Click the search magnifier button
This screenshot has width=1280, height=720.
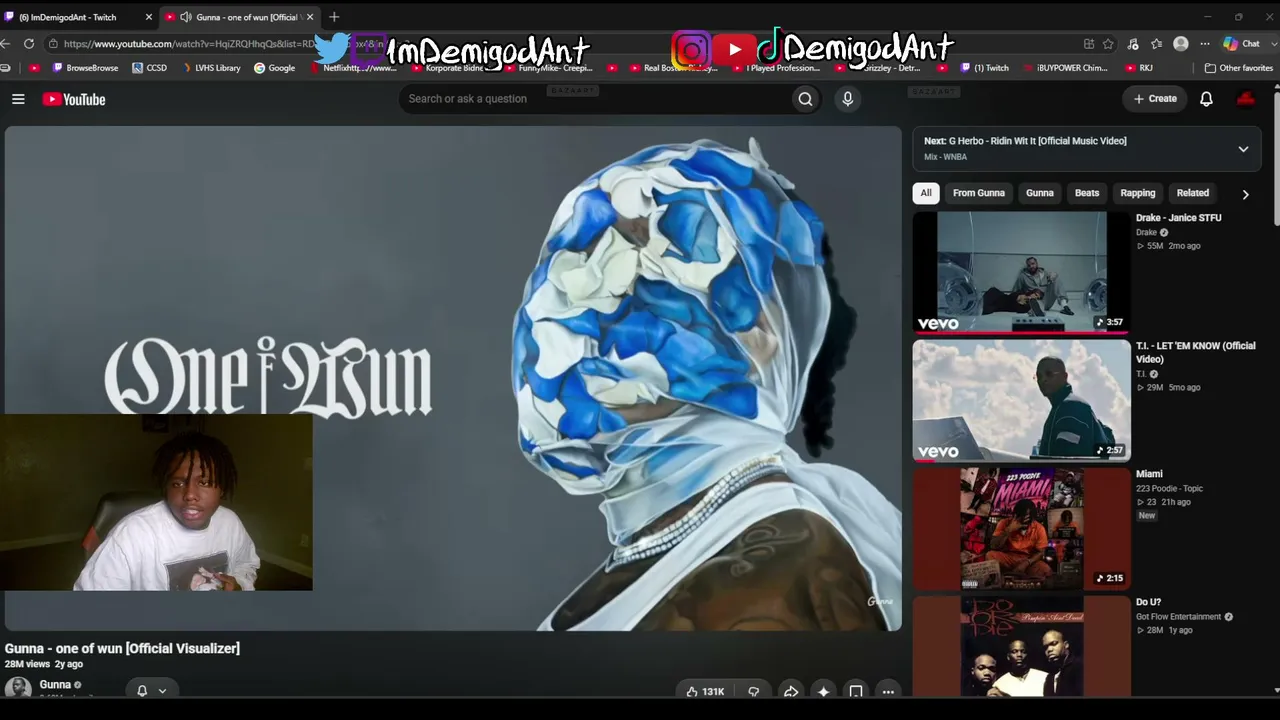805,99
